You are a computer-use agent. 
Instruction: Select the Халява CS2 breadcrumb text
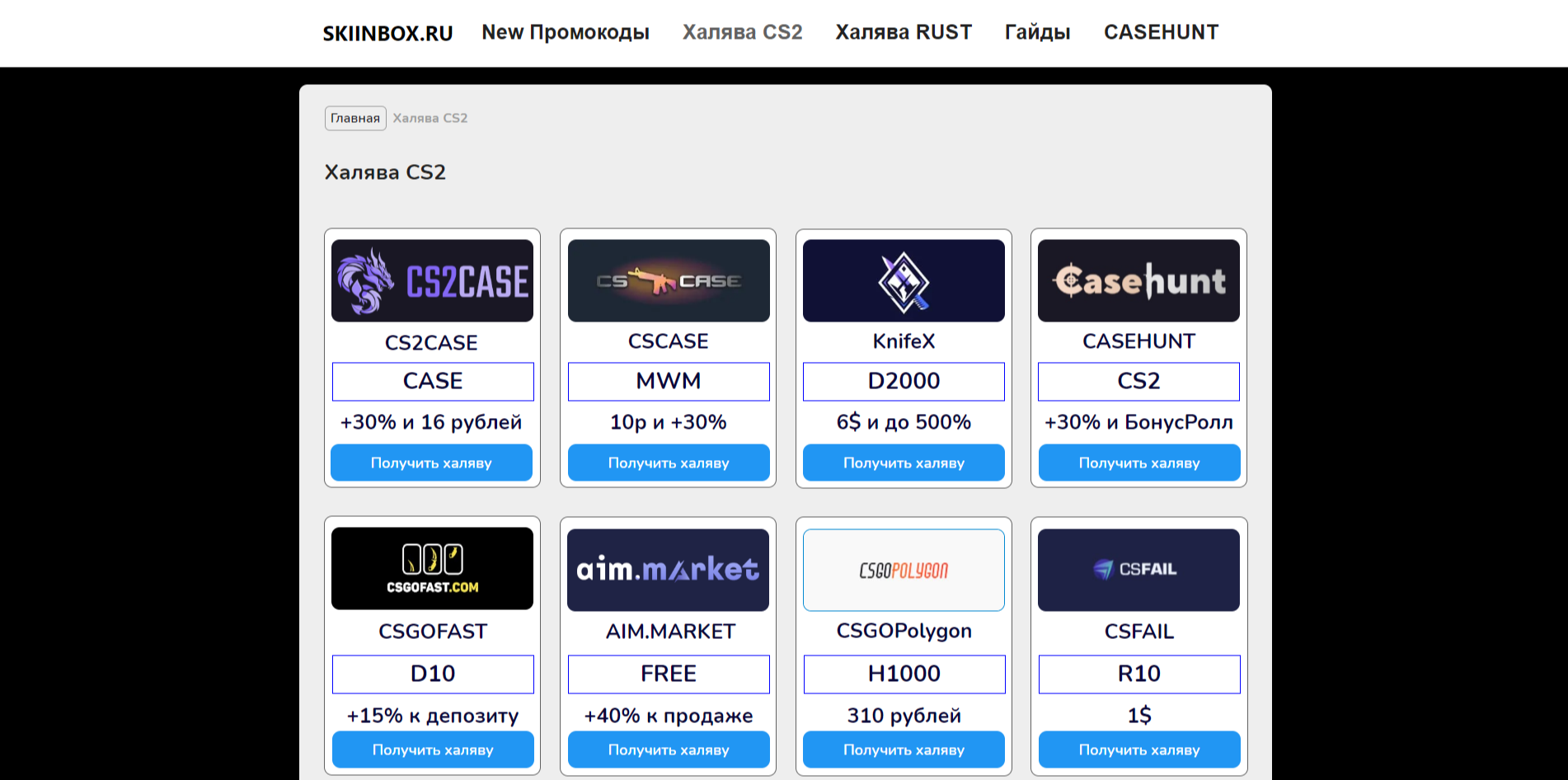tap(430, 118)
